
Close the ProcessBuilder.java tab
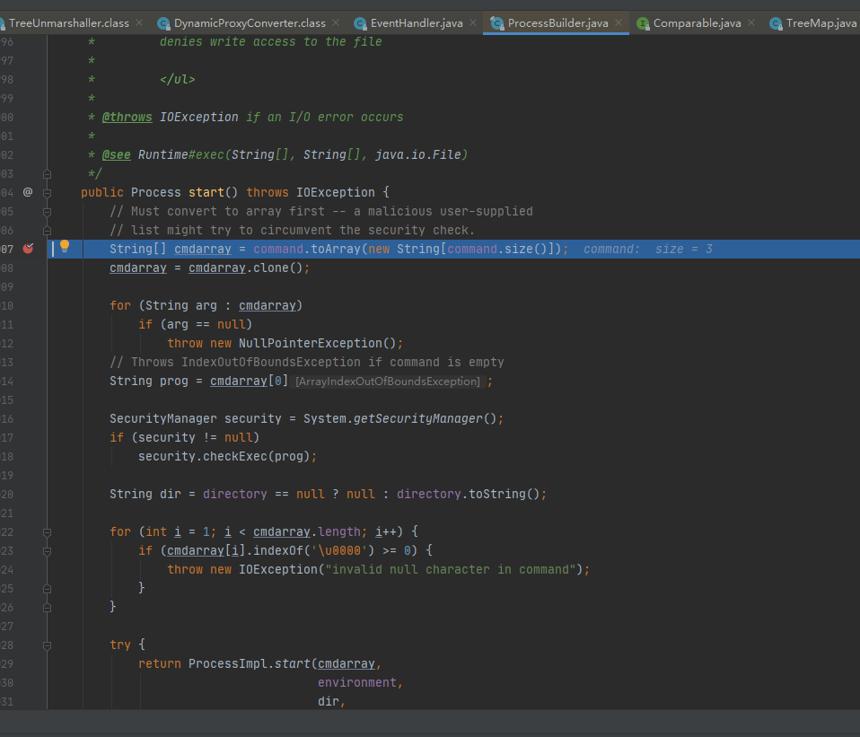(x=619, y=22)
